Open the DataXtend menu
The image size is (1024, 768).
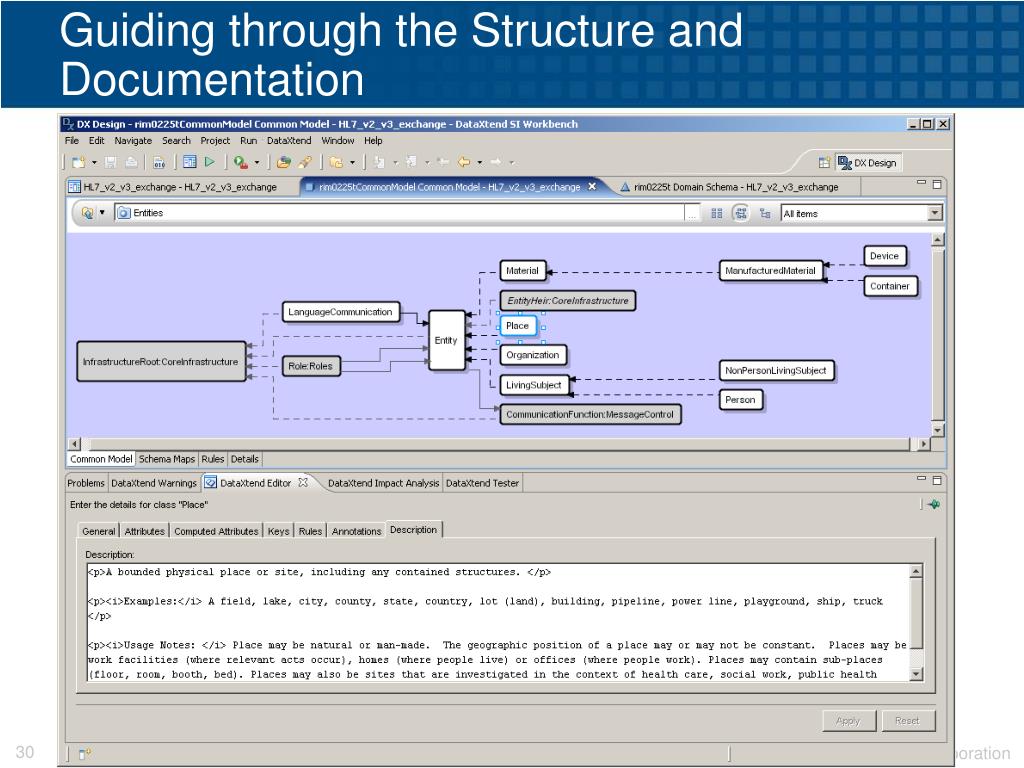[x=289, y=140]
